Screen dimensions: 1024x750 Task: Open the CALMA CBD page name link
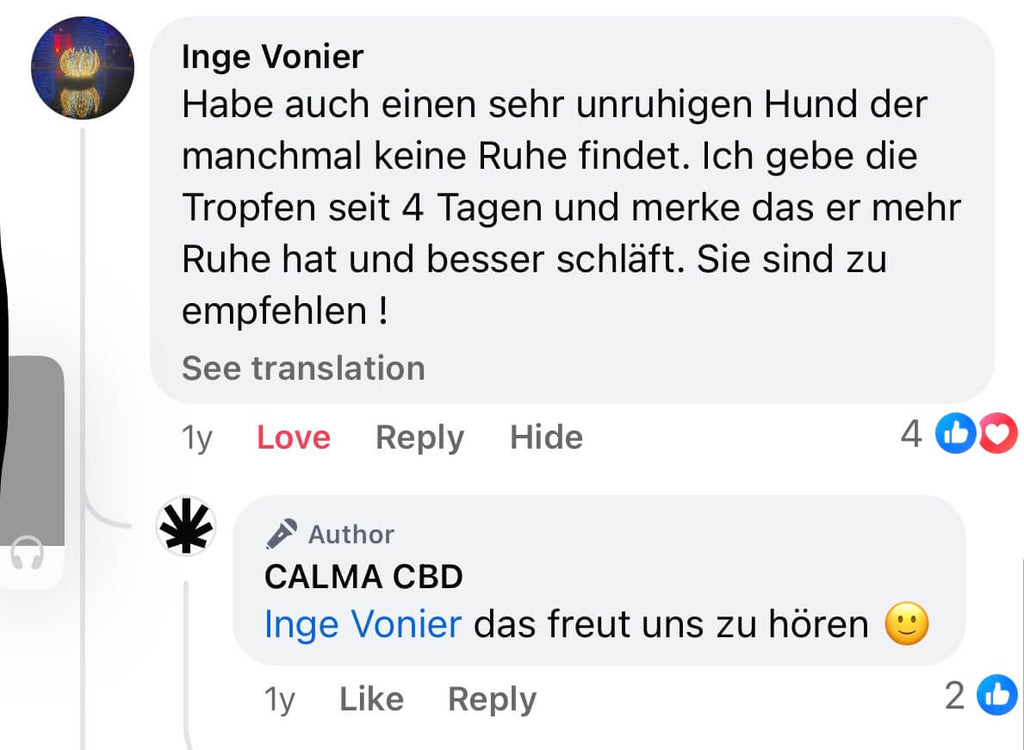[364, 577]
